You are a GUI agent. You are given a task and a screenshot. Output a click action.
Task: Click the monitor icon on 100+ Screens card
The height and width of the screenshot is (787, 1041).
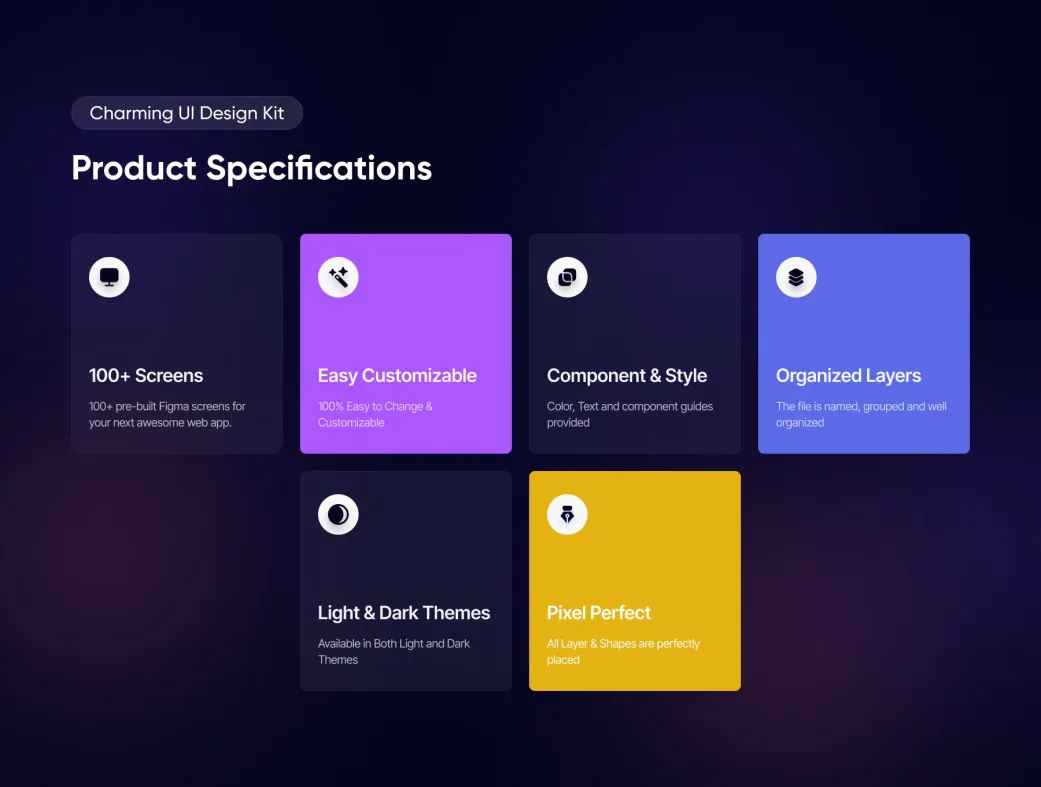(x=109, y=277)
